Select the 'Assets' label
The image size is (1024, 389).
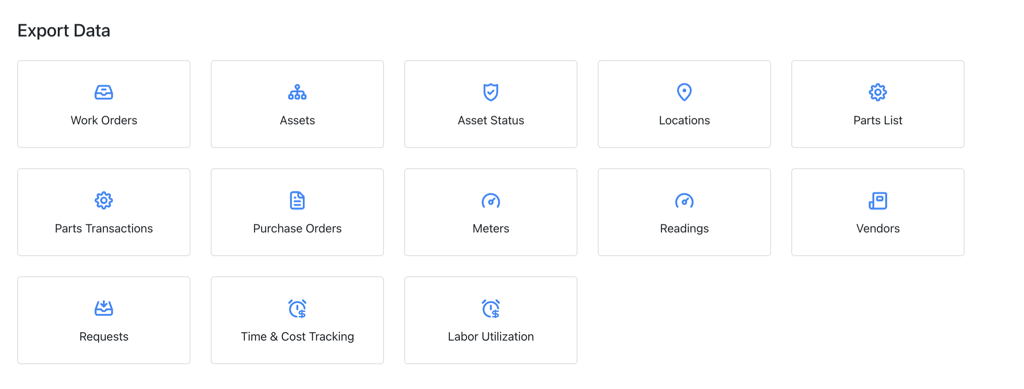coord(297,121)
